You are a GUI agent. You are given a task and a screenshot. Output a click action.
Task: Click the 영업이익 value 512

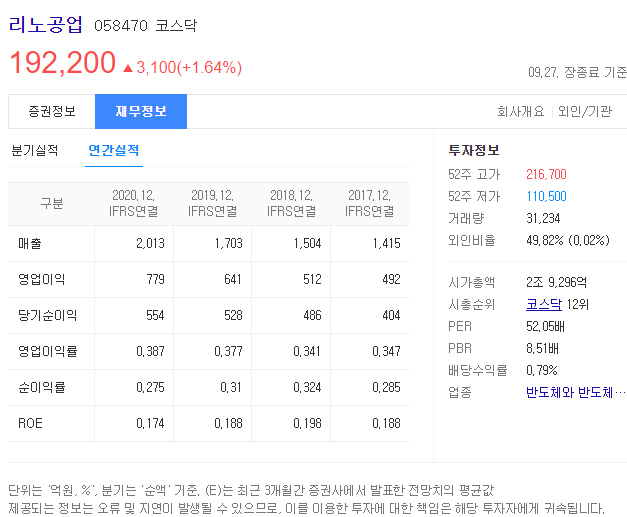coord(312,279)
